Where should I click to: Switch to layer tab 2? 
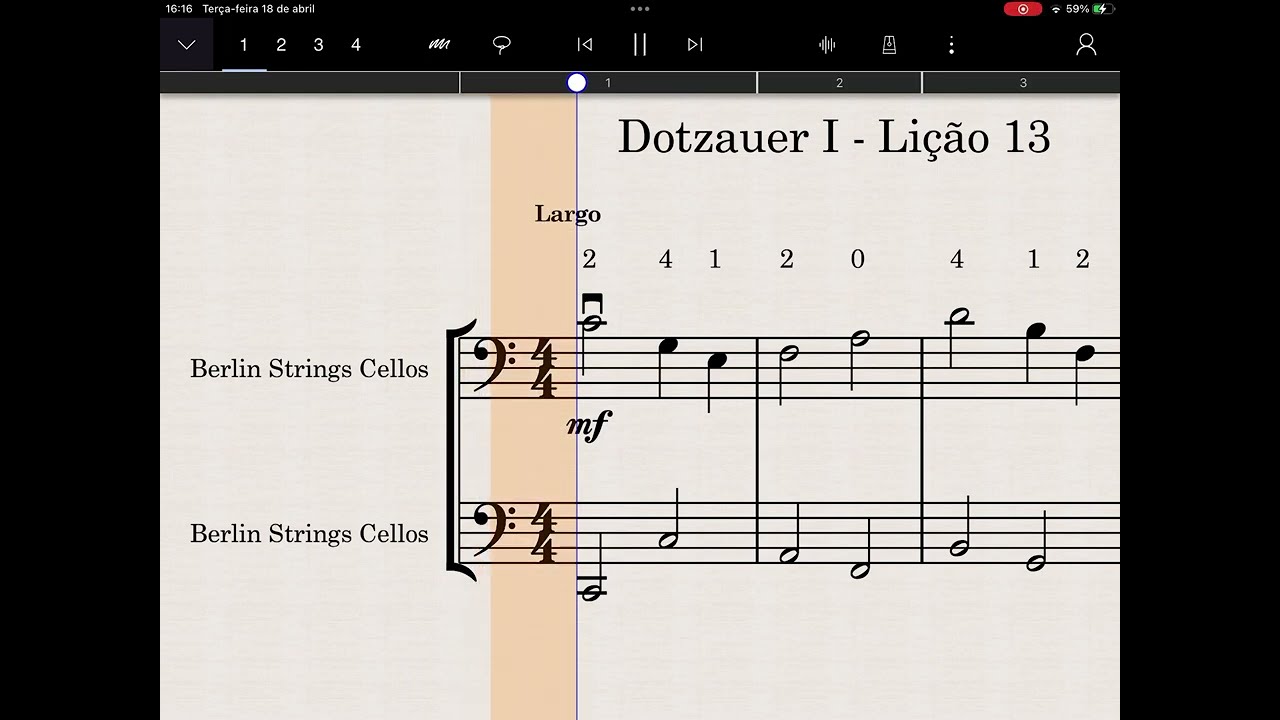pyautogui.click(x=281, y=45)
